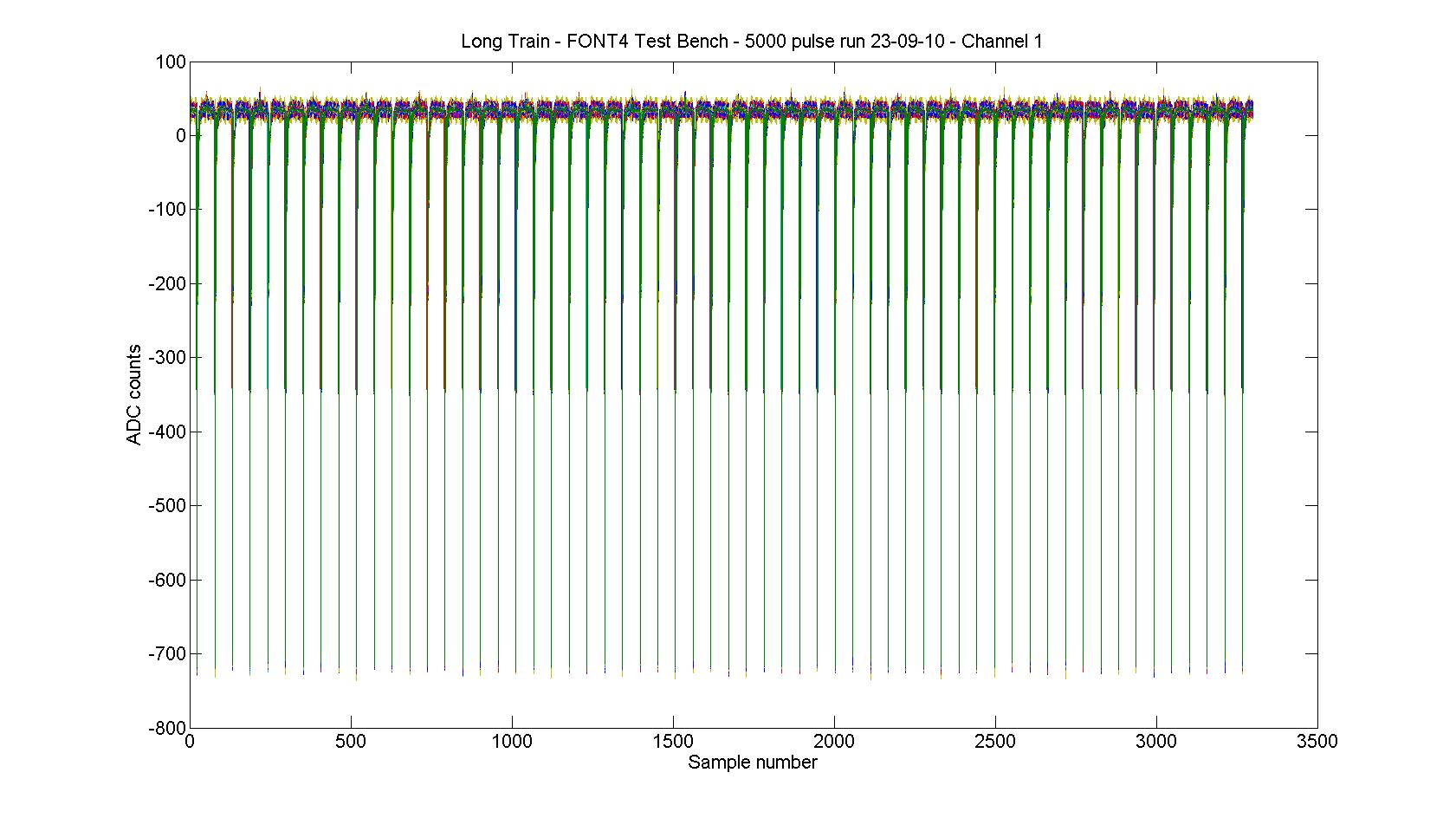Click the x-axis tick label 3000
The height and width of the screenshot is (818, 1456).
click(x=1156, y=742)
